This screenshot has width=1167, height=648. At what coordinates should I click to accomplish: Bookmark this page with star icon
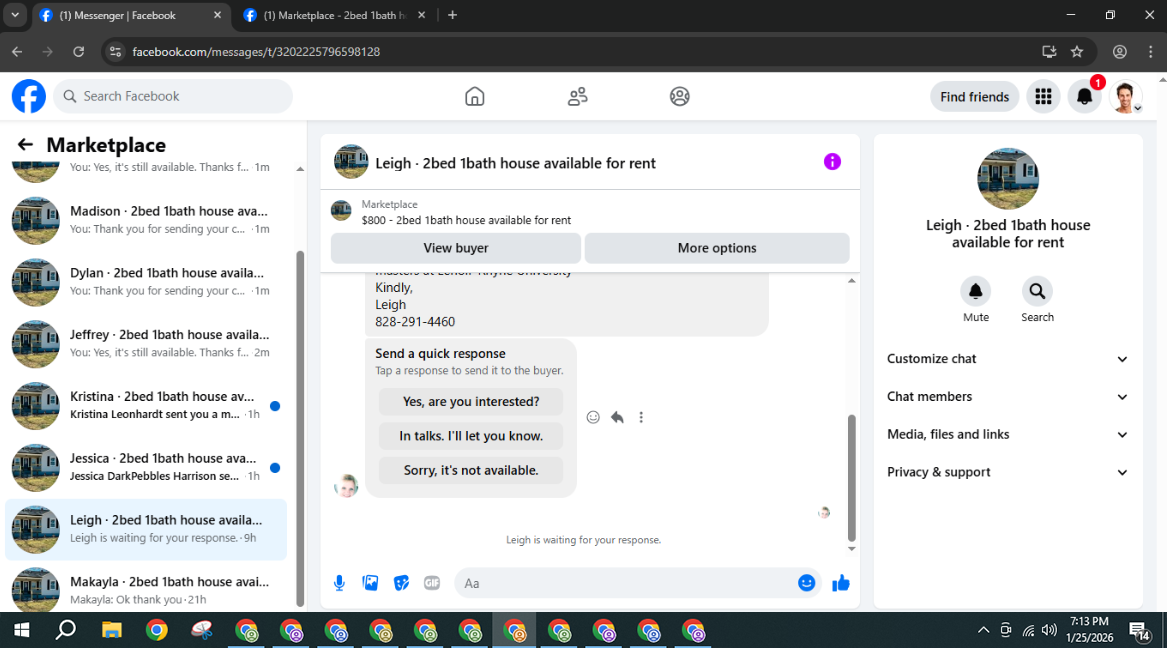(1077, 51)
